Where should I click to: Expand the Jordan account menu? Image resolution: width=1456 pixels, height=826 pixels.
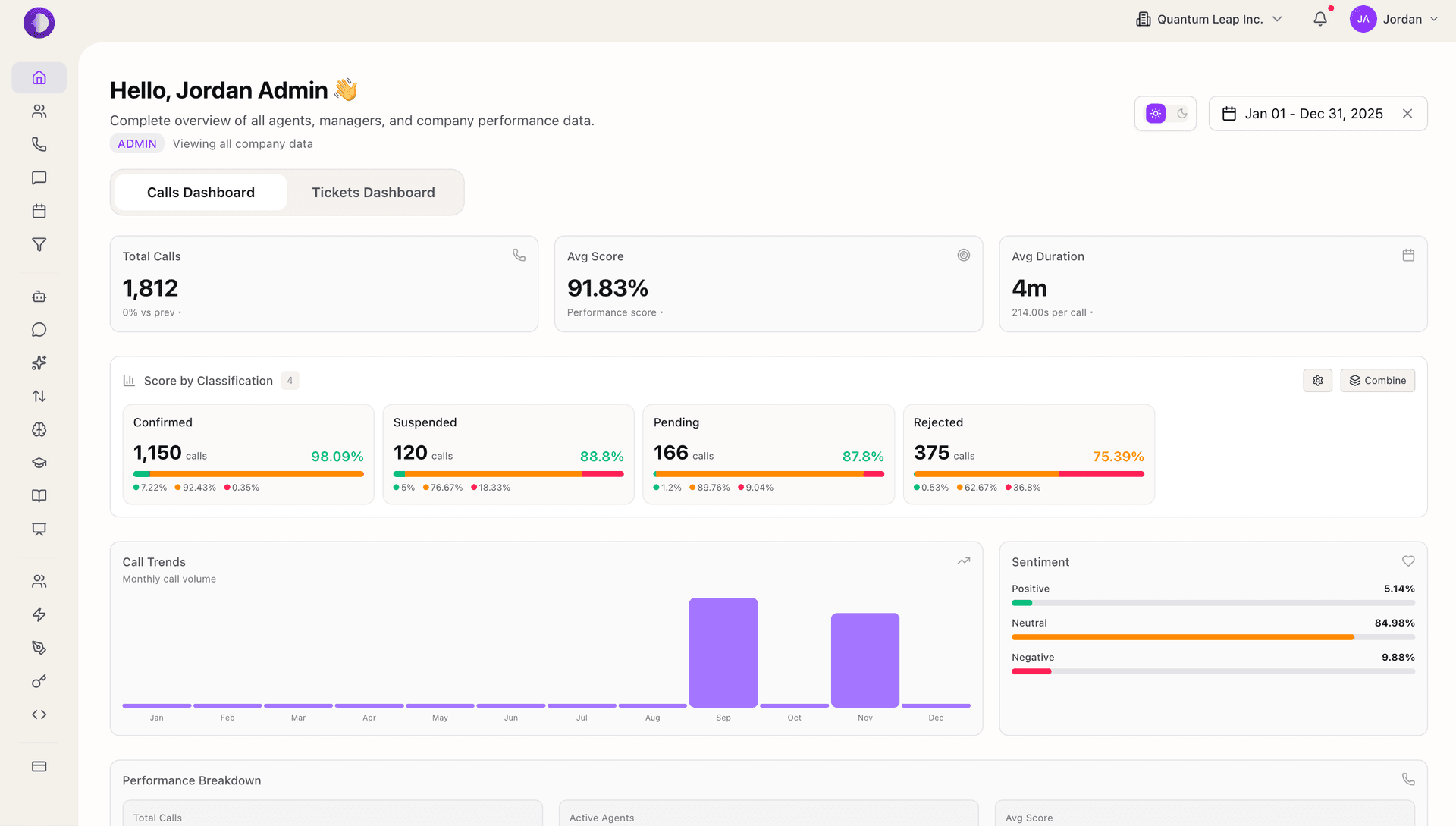(x=1394, y=19)
